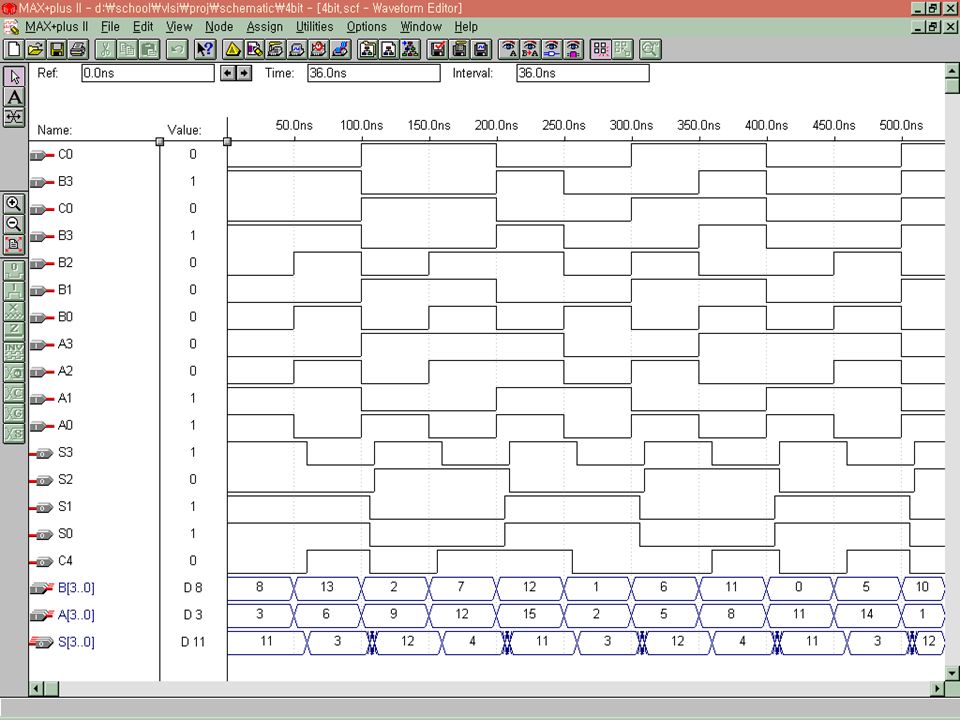Select the Text tool labeled A
This screenshot has width=960, height=720.
point(14,97)
